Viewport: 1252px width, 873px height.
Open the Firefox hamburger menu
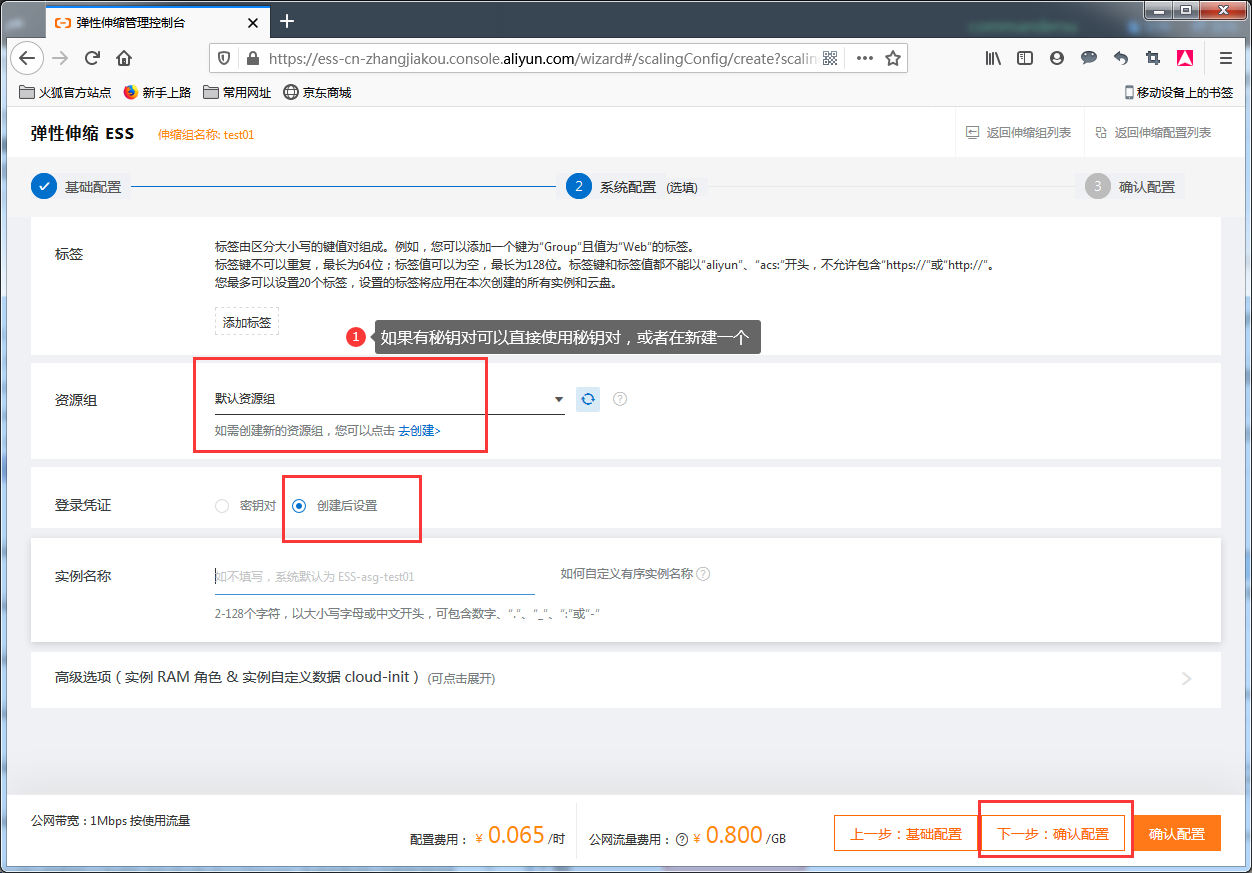1225,58
